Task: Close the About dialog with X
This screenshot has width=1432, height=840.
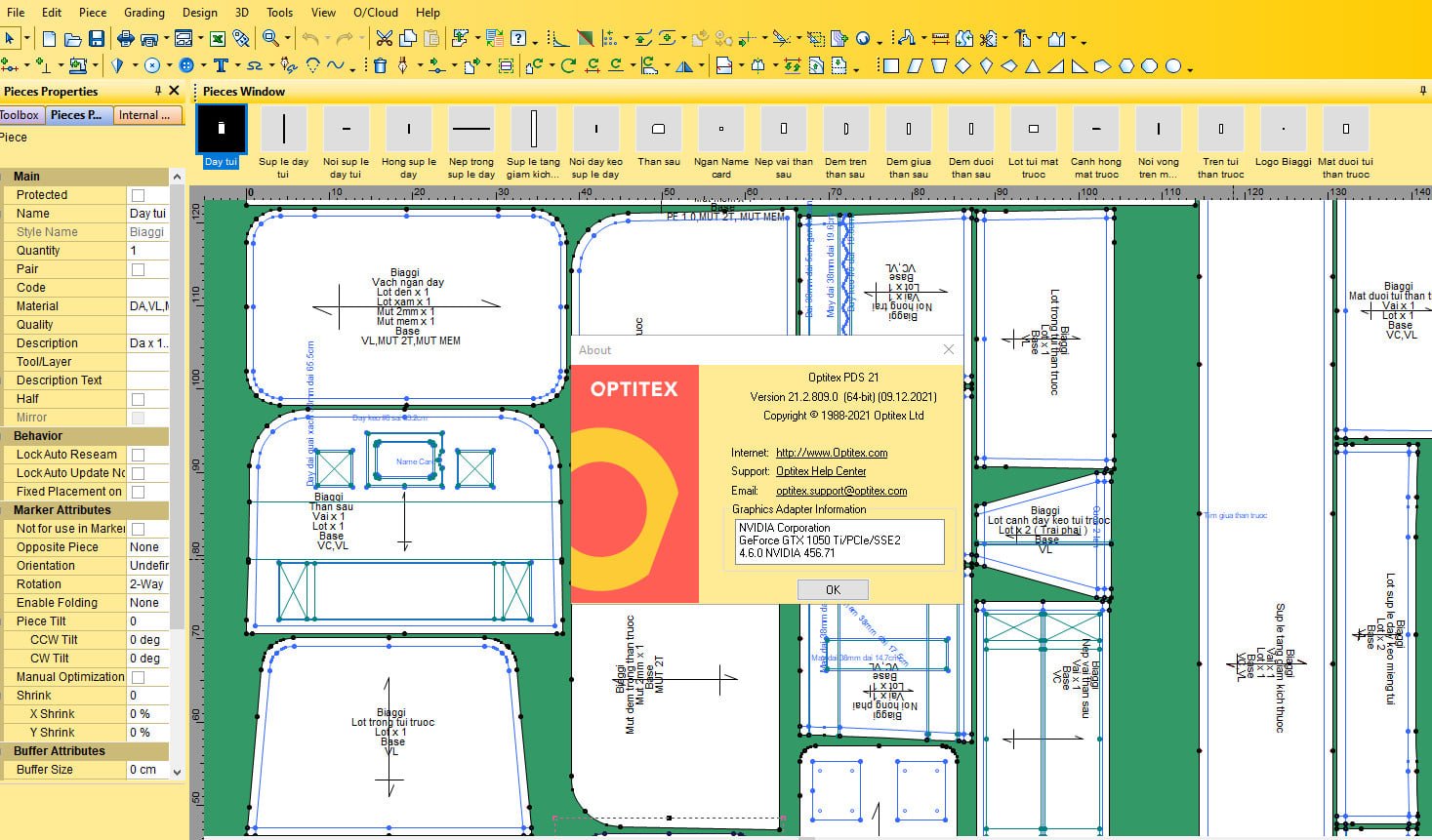Action: point(949,349)
